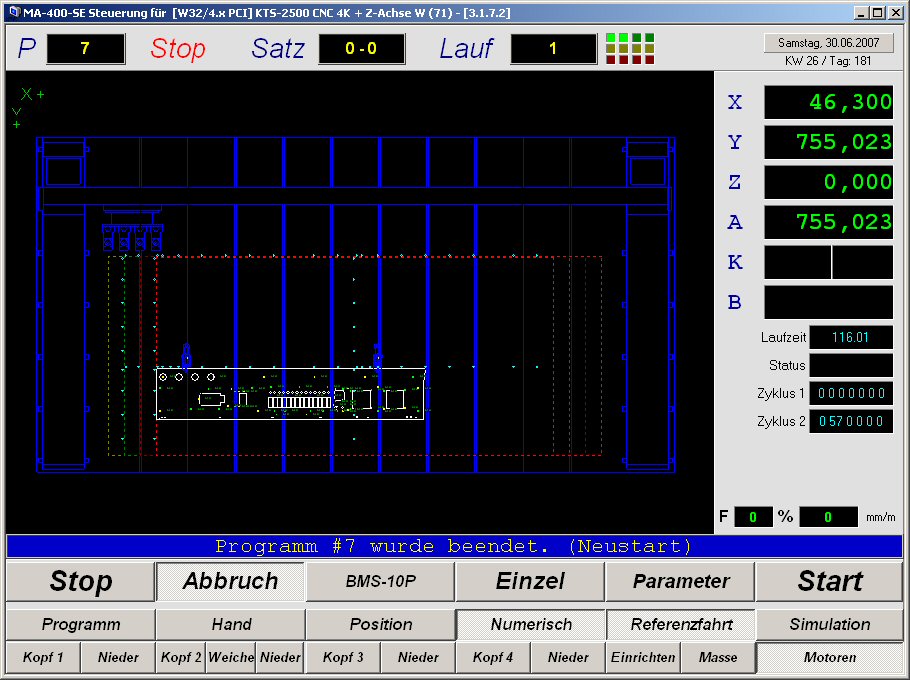
Task: Switch to the Programm tab
Action: pos(80,624)
